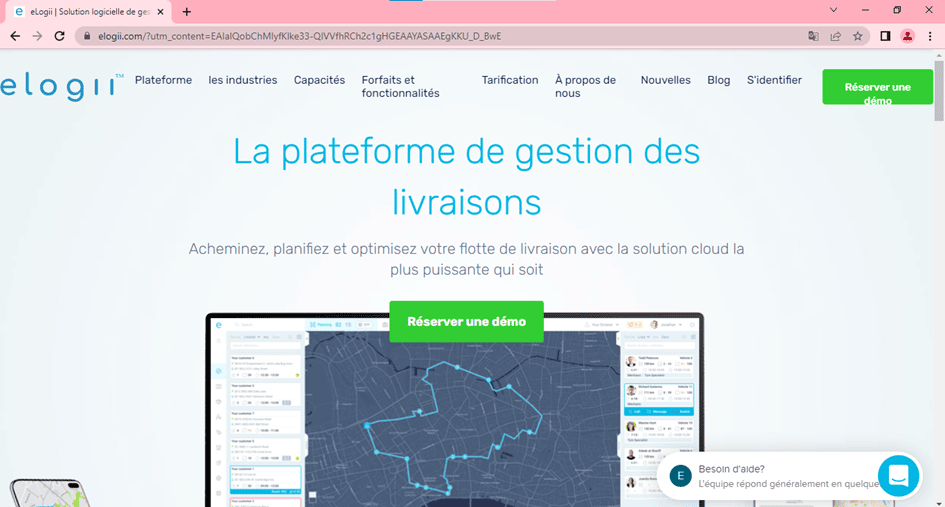Go to the Tarification page
Screen dimensions: 945x507
click(x=510, y=80)
